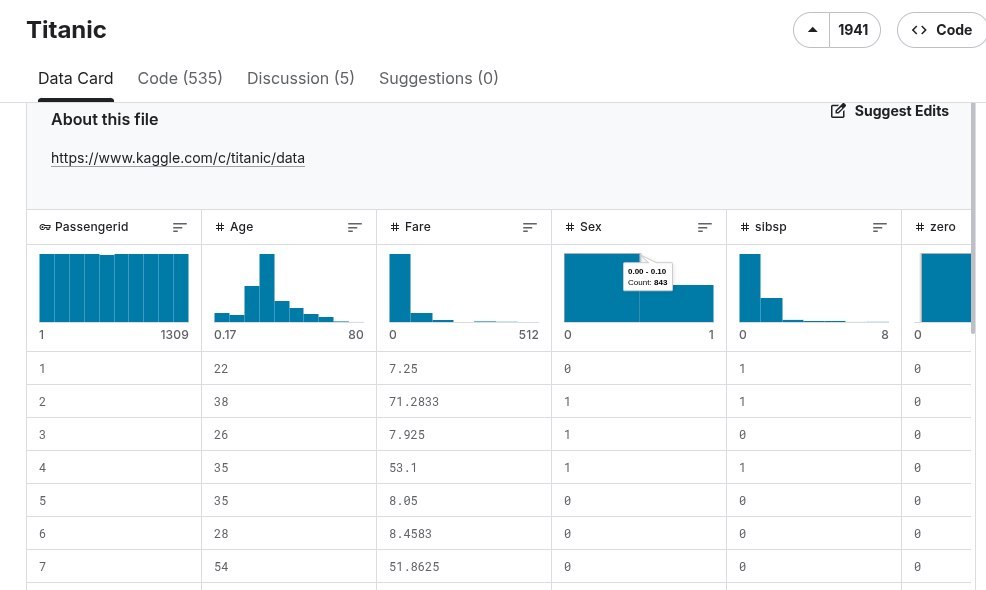986x590 pixels.
Task: Open the Code (535) tab
Action: click(180, 78)
